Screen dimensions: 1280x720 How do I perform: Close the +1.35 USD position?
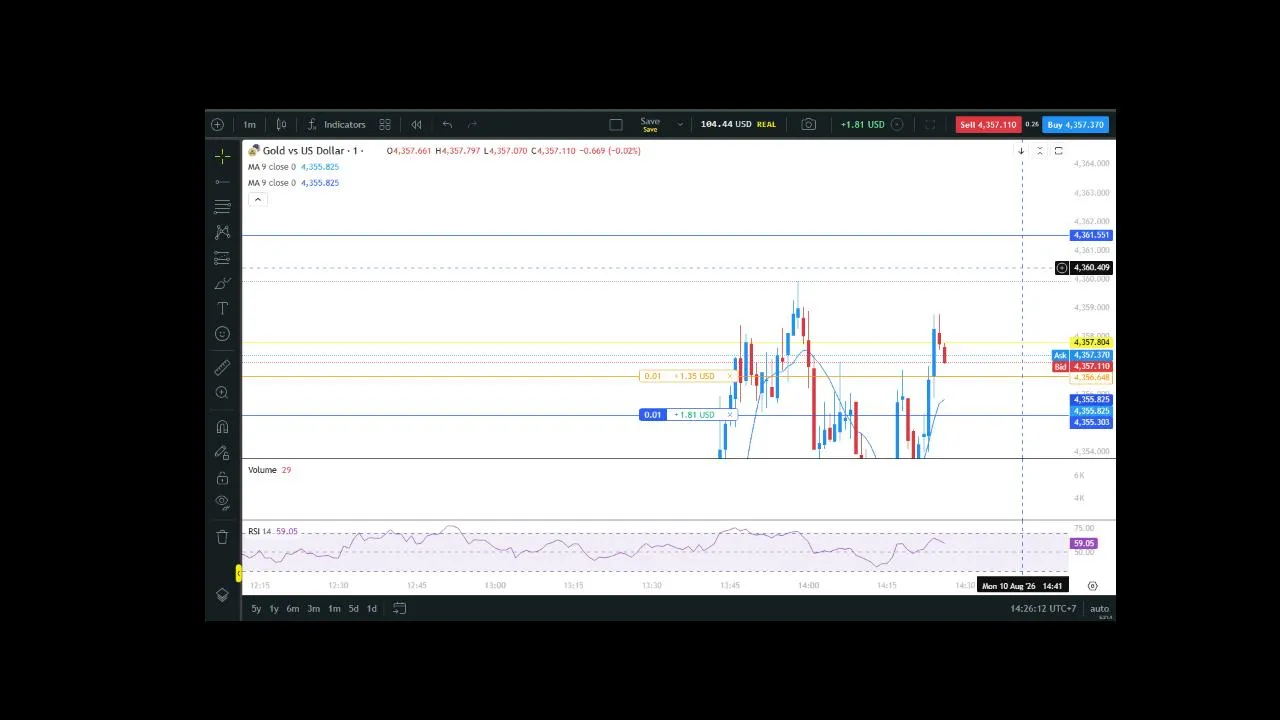coord(730,376)
